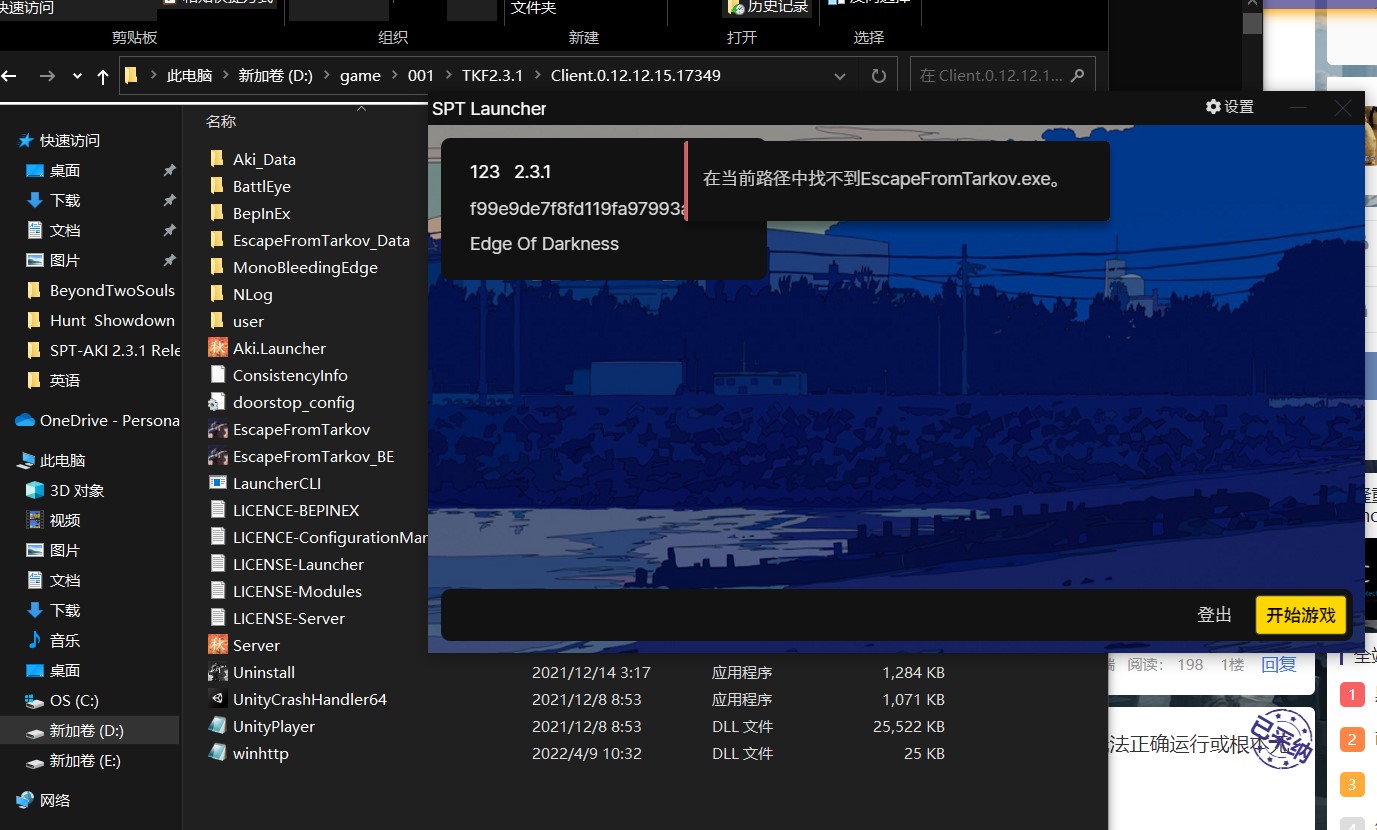Select EscapeFromTarkov application icon
This screenshot has width=1377, height=830.
tap(217, 429)
